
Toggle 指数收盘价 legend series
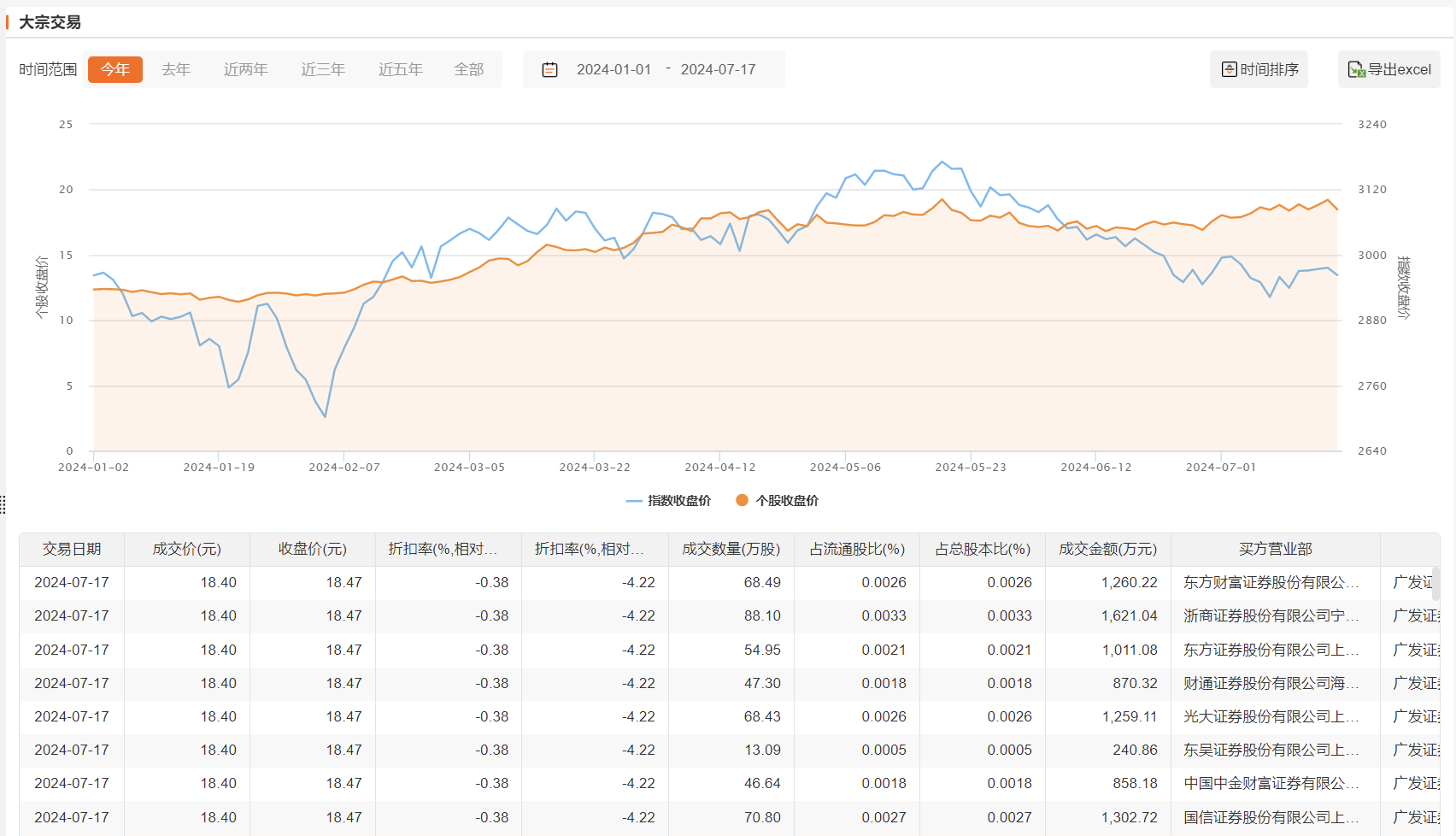[669, 501]
